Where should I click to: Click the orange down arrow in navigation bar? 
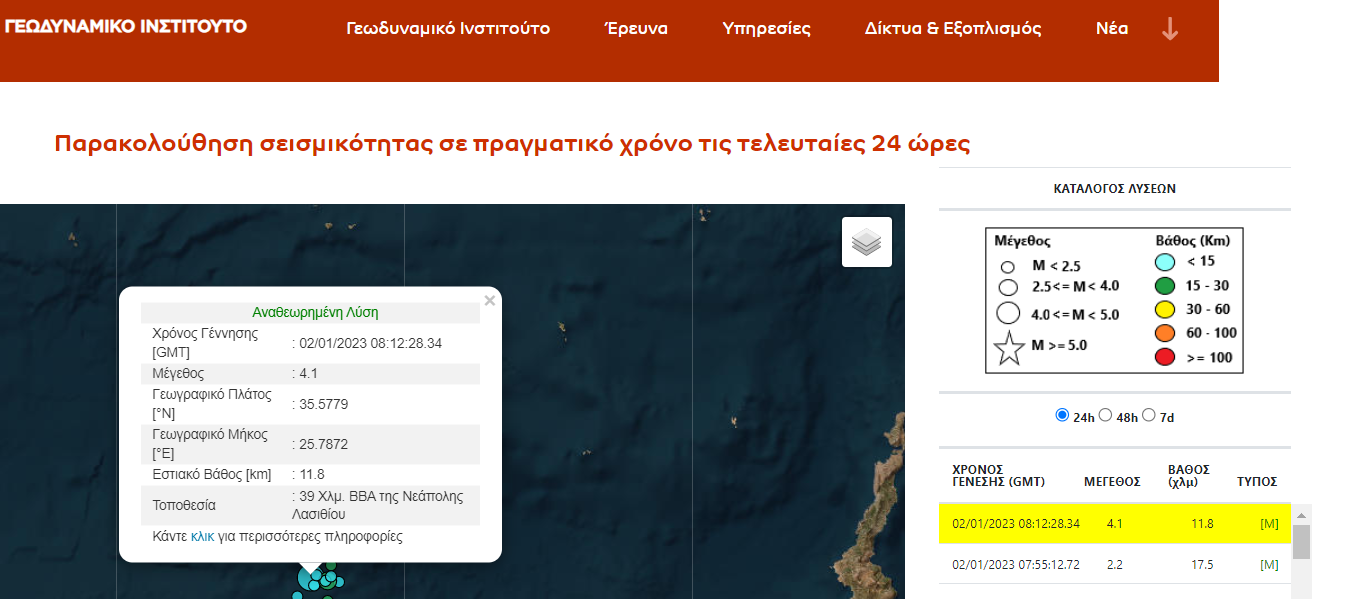click(1169, 29)
